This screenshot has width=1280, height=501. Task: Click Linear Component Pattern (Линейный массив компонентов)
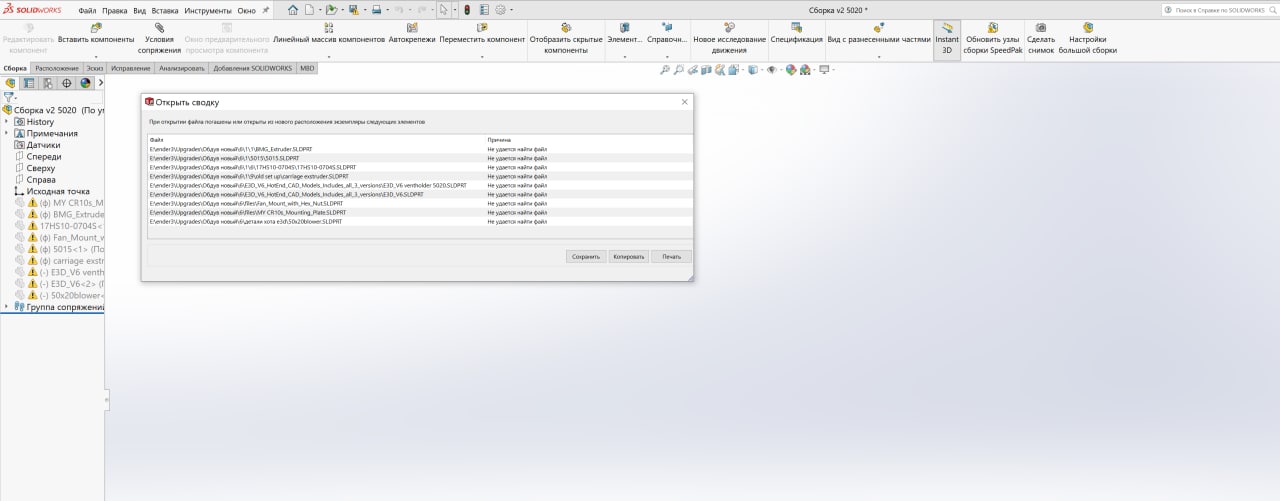329,35
